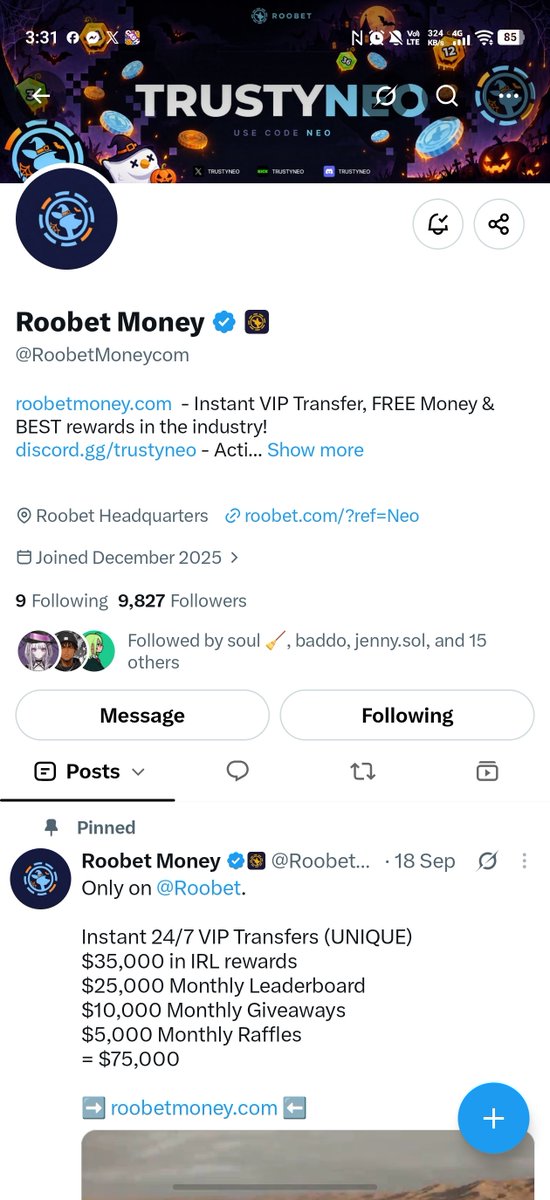The image size is (550, 1200).
Task: Open the three-dot overflow menu in header
Action: tap(509, 96)
